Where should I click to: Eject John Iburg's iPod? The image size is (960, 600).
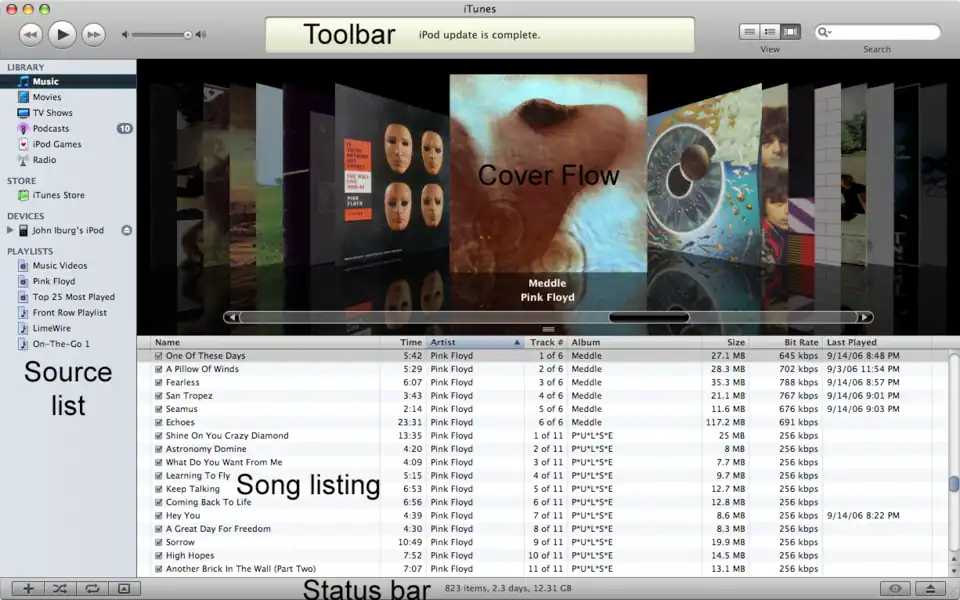point(126,230)
